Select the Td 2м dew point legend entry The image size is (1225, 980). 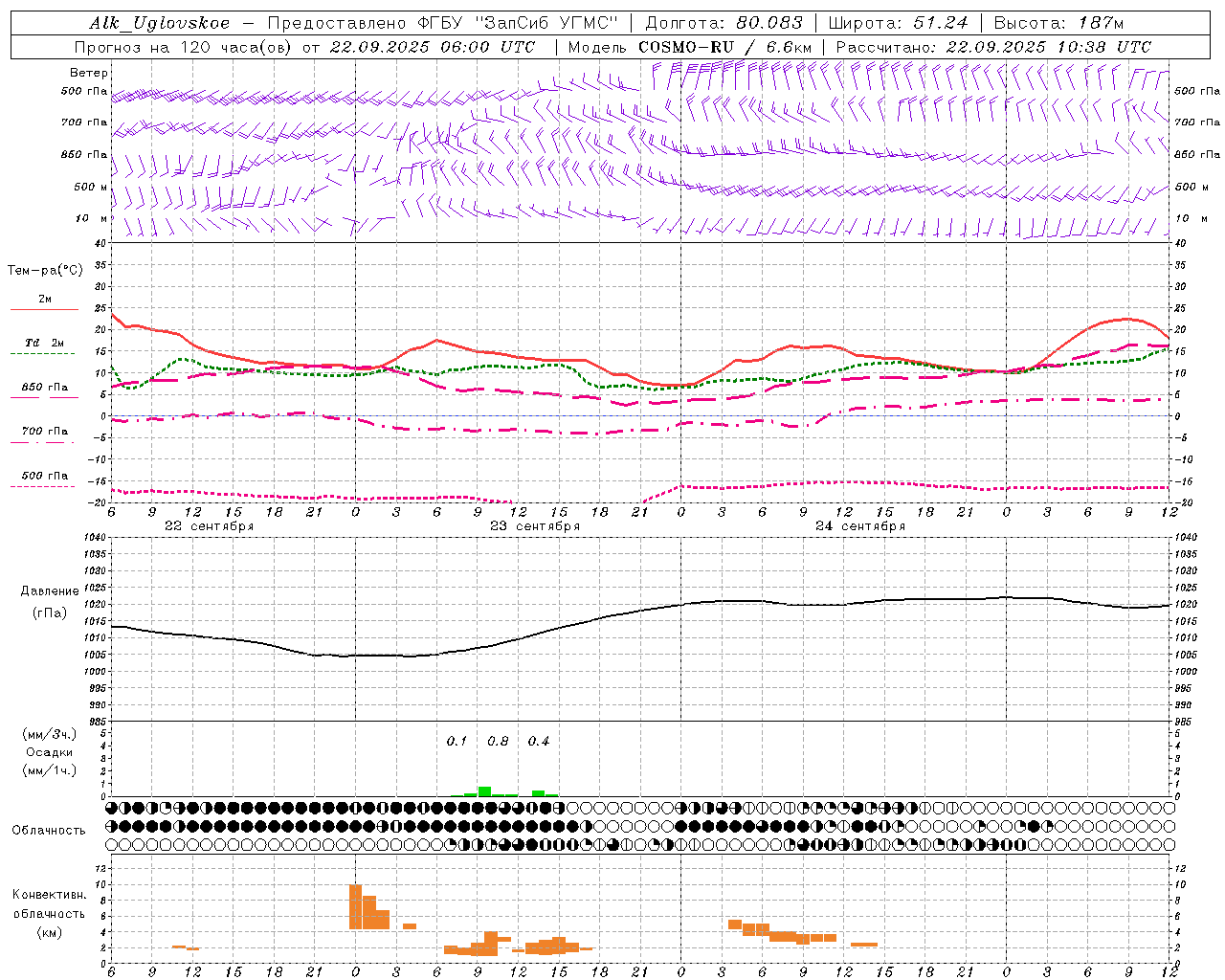point(44,343)
